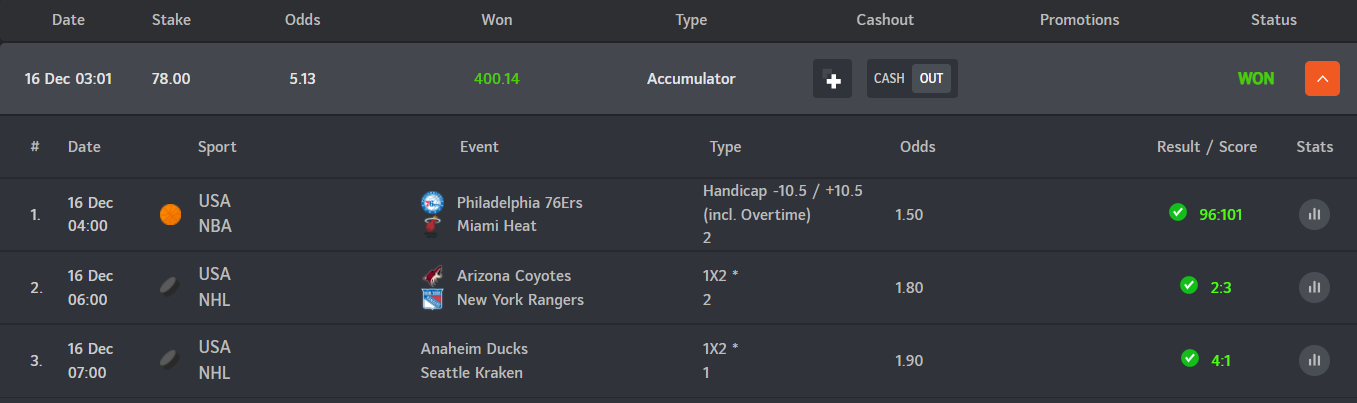Image resolution: width=1357 pixels, height=403 pixels.
Task: Click the Philadelphia 76ers team logo
Action: click(x=432, y=202)
